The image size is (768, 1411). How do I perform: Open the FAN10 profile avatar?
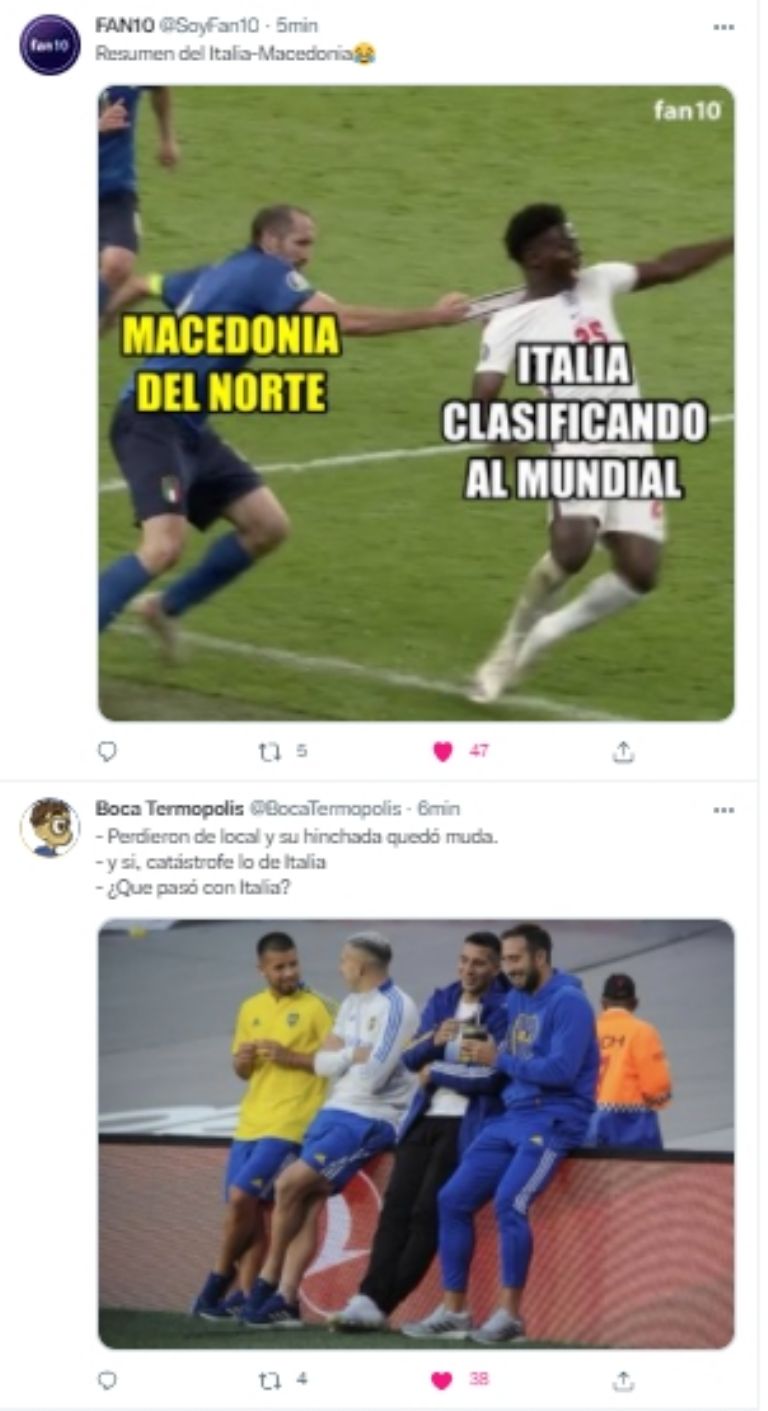(x=50, y=45)
